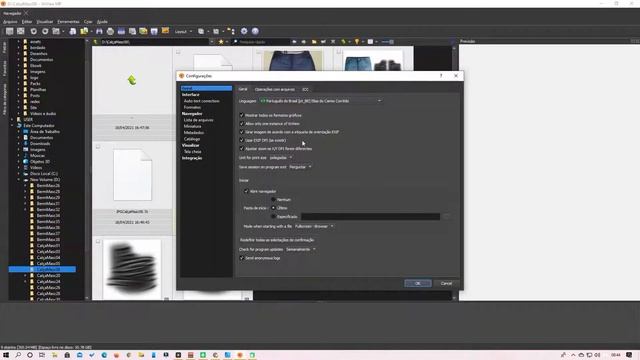640x360 pixels.
Task: Click the yellow folder icon in browser toolbar
Action: click(x=314, y=42)
